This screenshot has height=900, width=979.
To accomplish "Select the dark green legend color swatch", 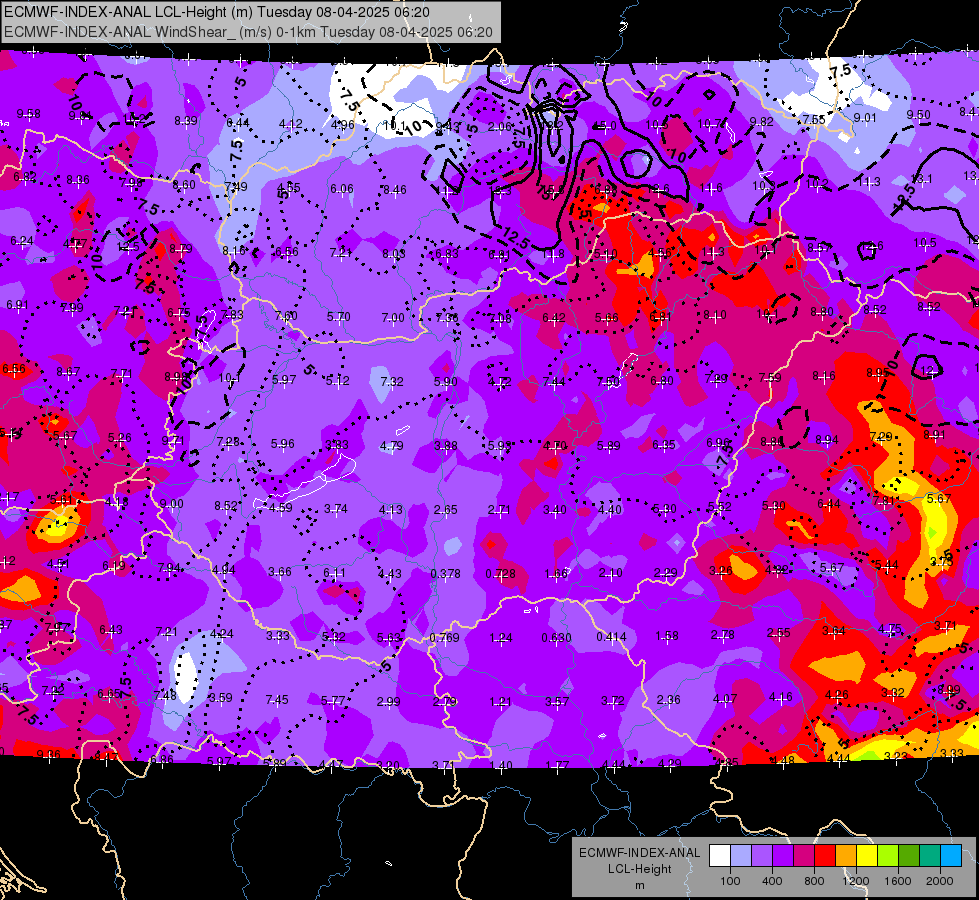I will tap(909, 856).
